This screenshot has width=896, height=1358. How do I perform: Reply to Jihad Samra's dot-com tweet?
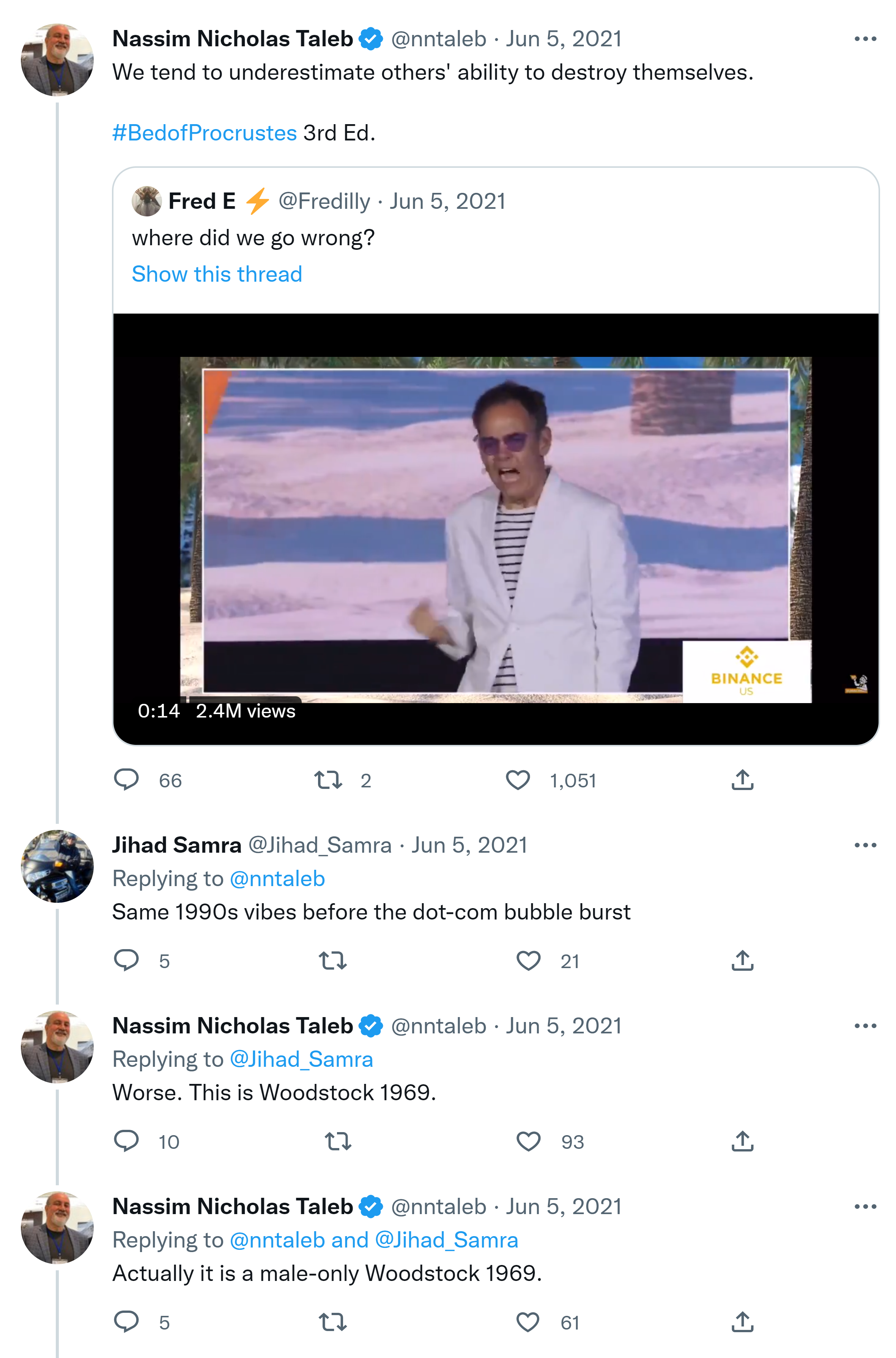pos(126,960)
